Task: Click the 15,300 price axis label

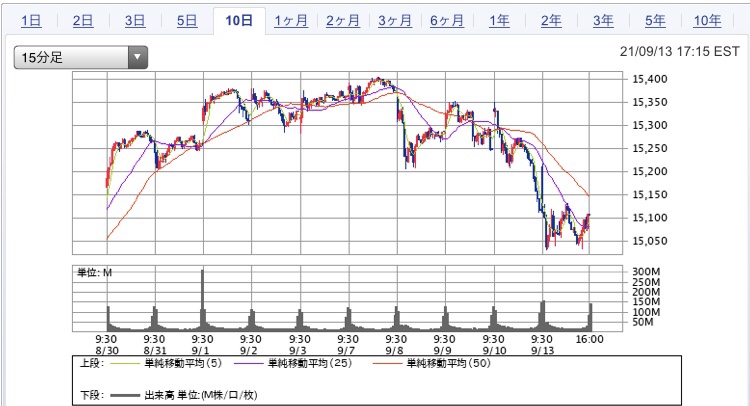Action: [x=650, y=125]
